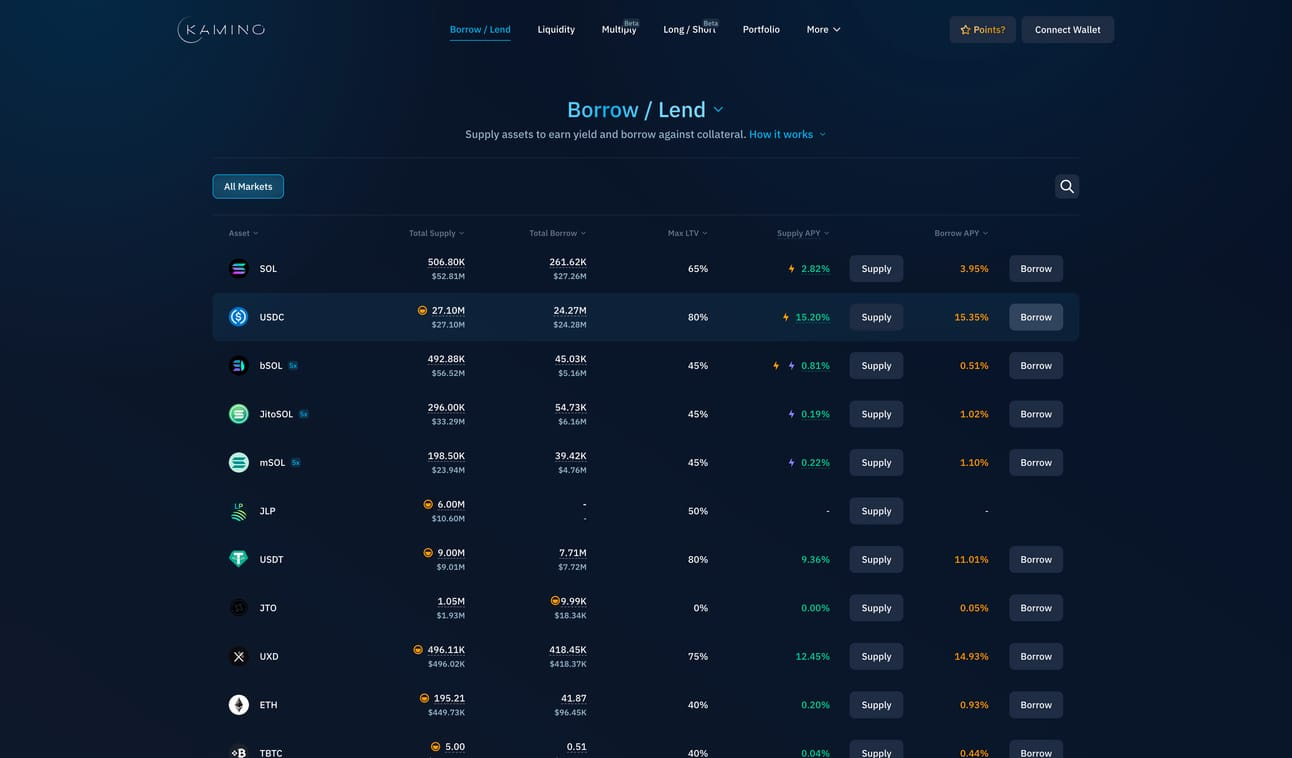This screenshot has height=758, width=1292.
Task: Click Supply for the mSOL row
Action: pyautogui.click(x=876, y=463)
